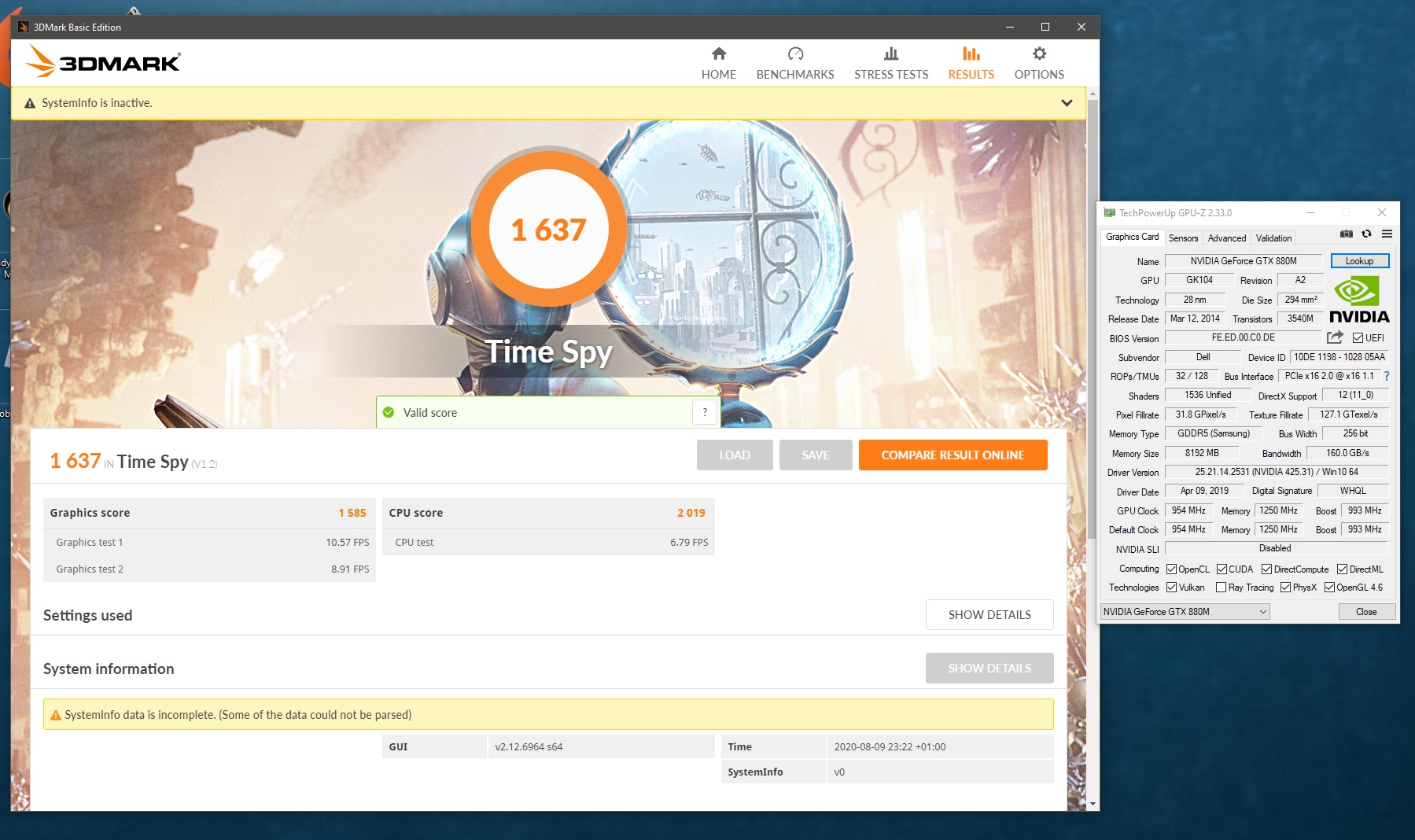
Task: Open the GPU selection dropdown in GPU-Z
Action: click(x=1185, y=612)
